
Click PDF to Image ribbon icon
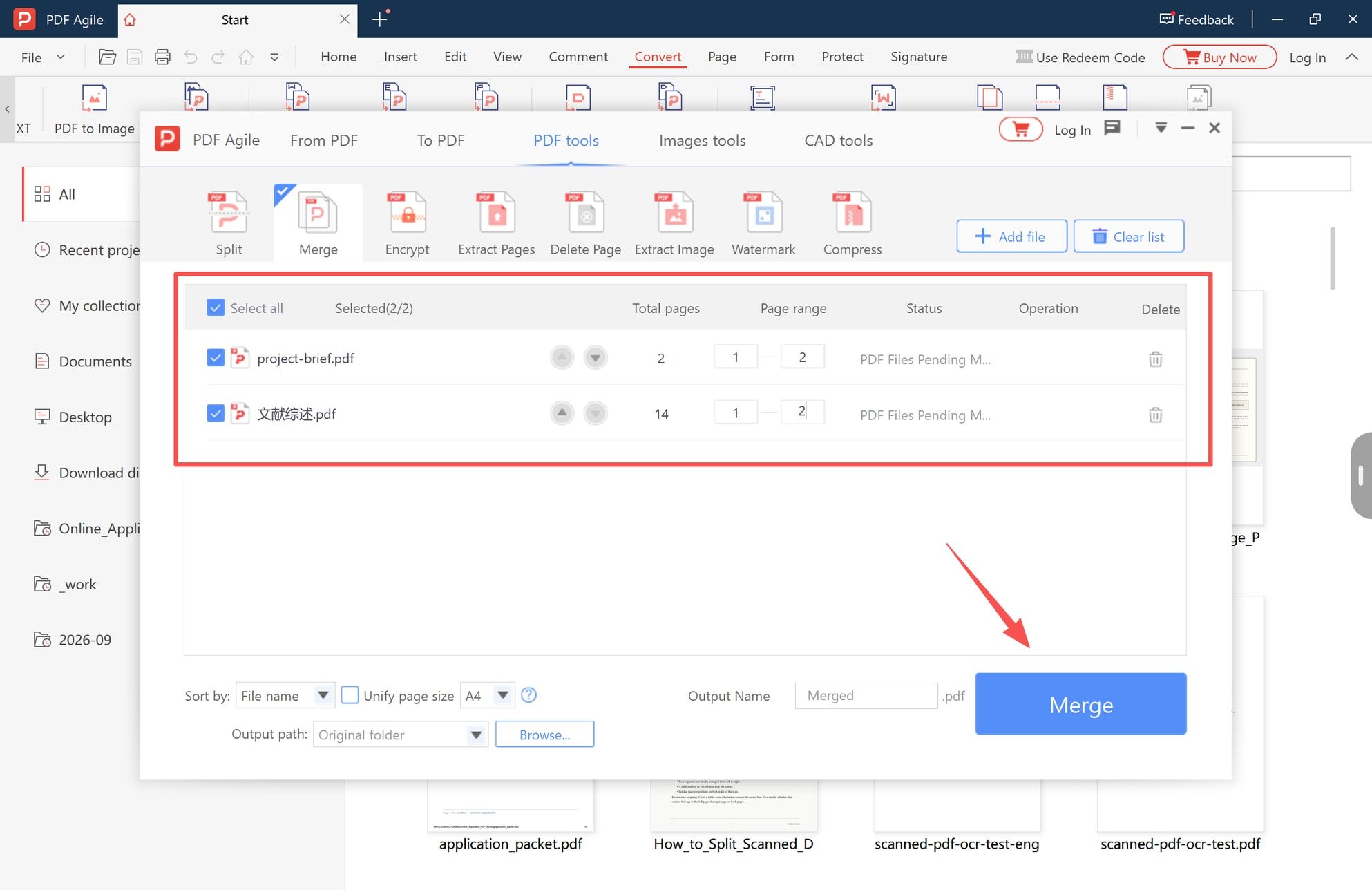pyautogui.click(x=95, y=109)
